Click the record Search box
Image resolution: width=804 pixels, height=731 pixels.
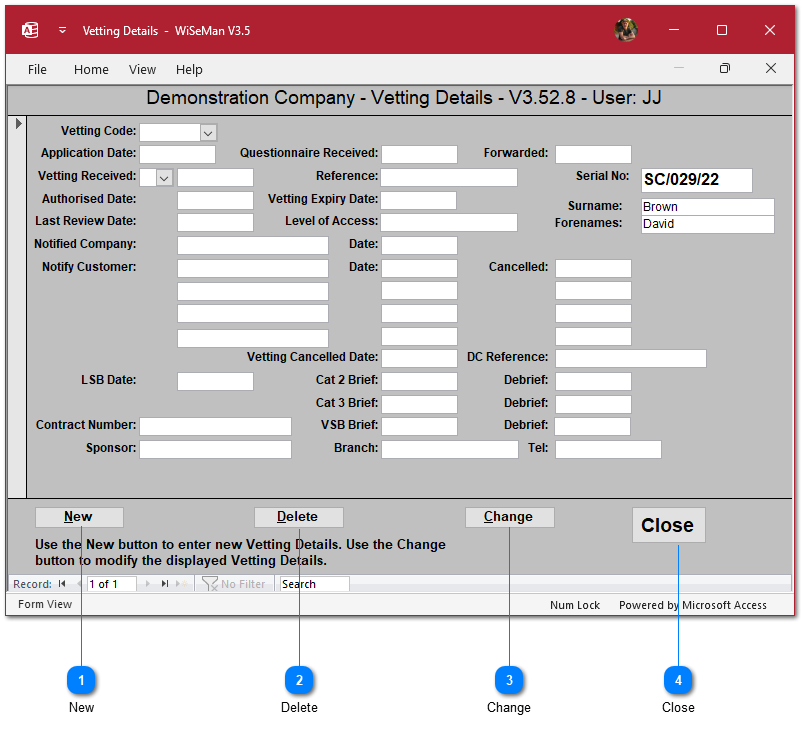point(314,584)
